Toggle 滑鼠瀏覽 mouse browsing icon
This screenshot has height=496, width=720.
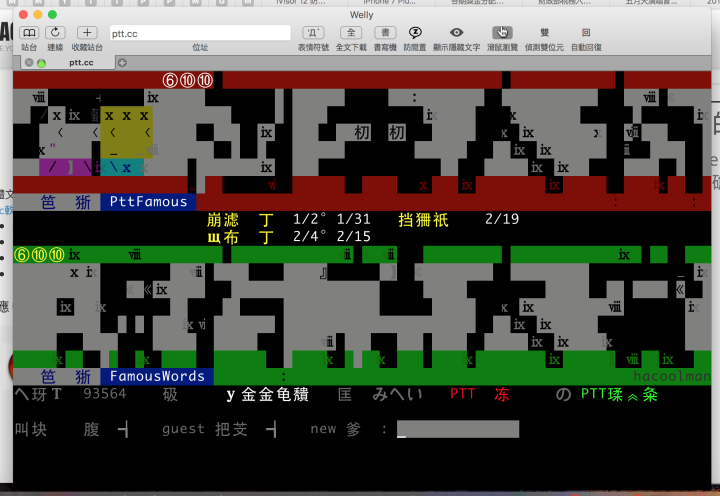[502, 33]
